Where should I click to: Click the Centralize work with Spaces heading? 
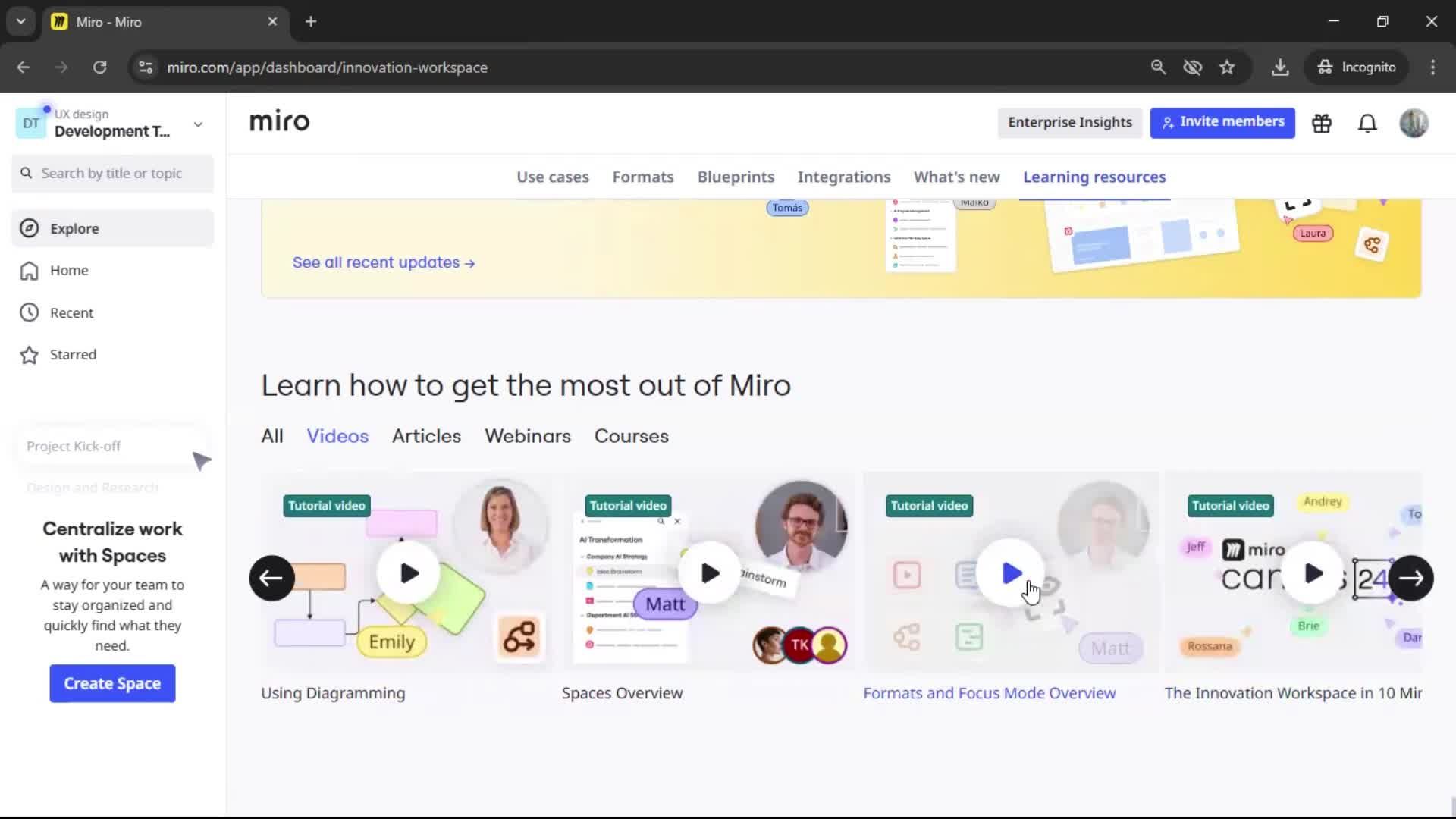pos(112,542)
